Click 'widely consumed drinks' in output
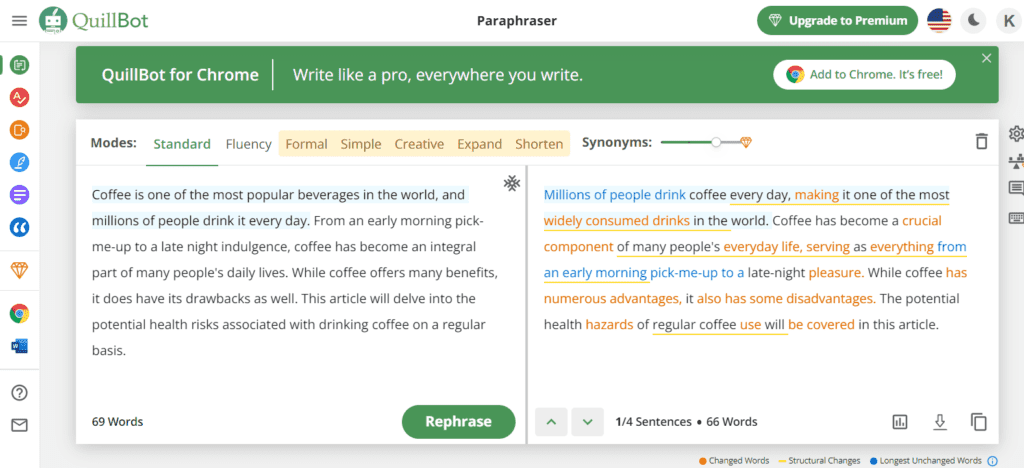The image size is (1024, 468). click(616, 221)
